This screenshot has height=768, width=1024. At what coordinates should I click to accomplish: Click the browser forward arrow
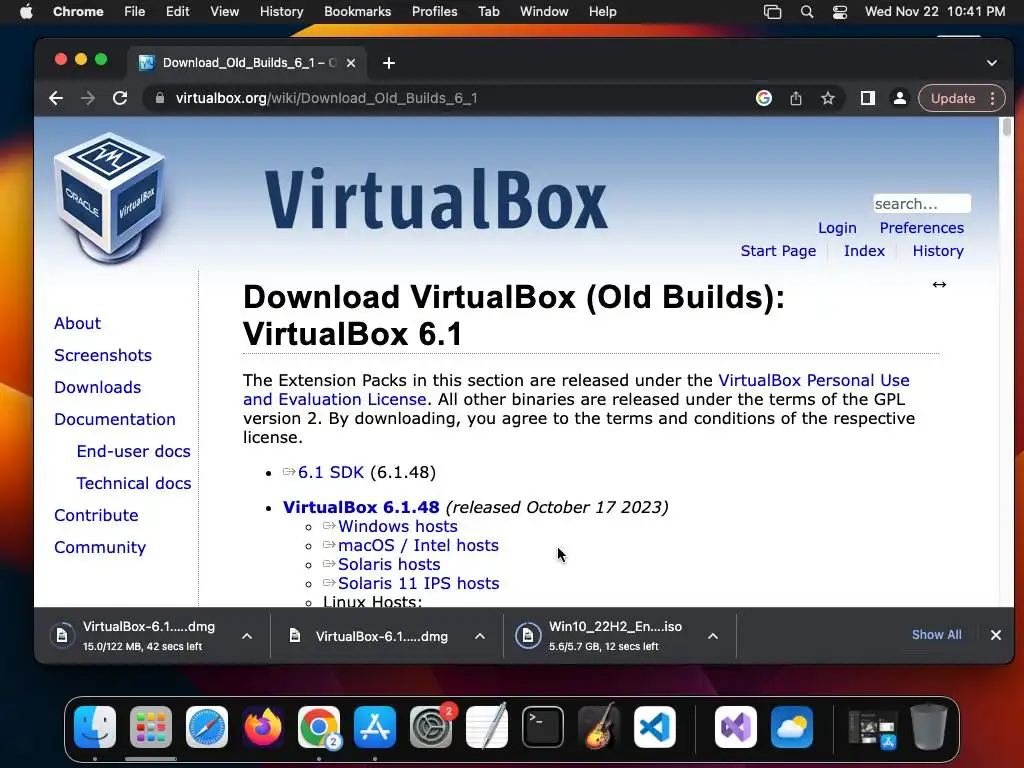pyautogui.click(x=88, y=99)
